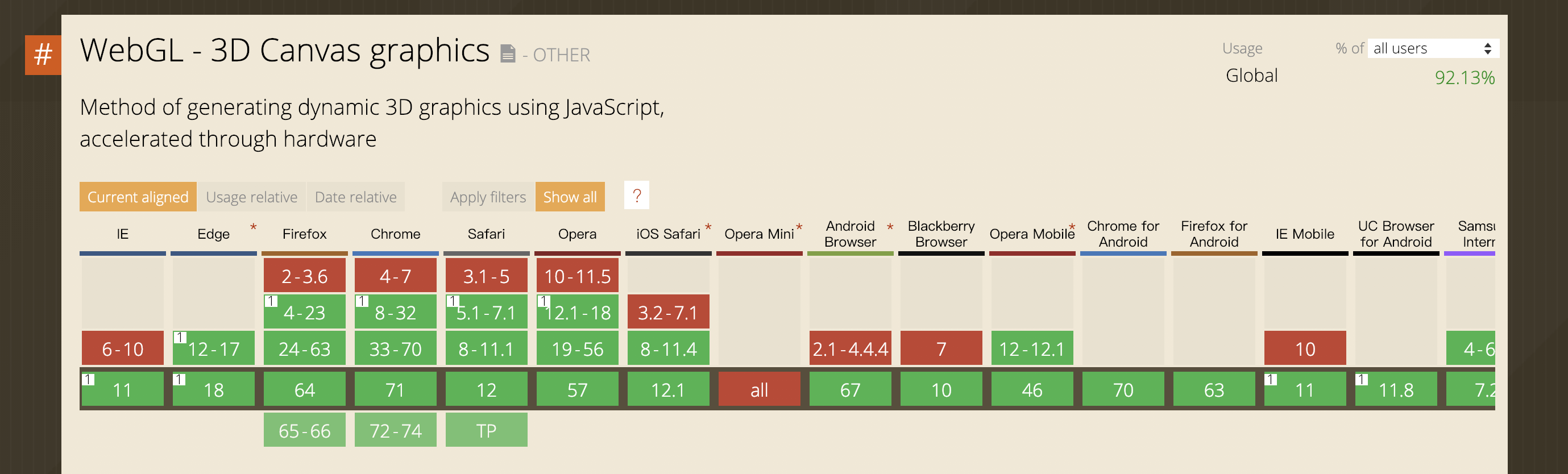Image resolution: width=1568 pixels, height=474 pixels.
Task: Click the 92.13% global usage value
Action: click(1464, 77)
